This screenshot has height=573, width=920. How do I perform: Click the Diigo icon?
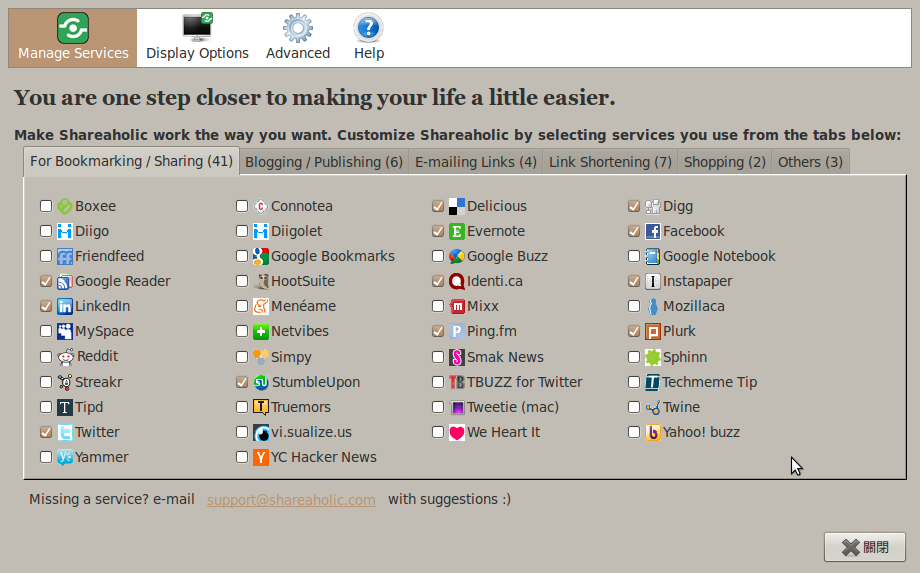pyautogui.click(x=65, y=231)
